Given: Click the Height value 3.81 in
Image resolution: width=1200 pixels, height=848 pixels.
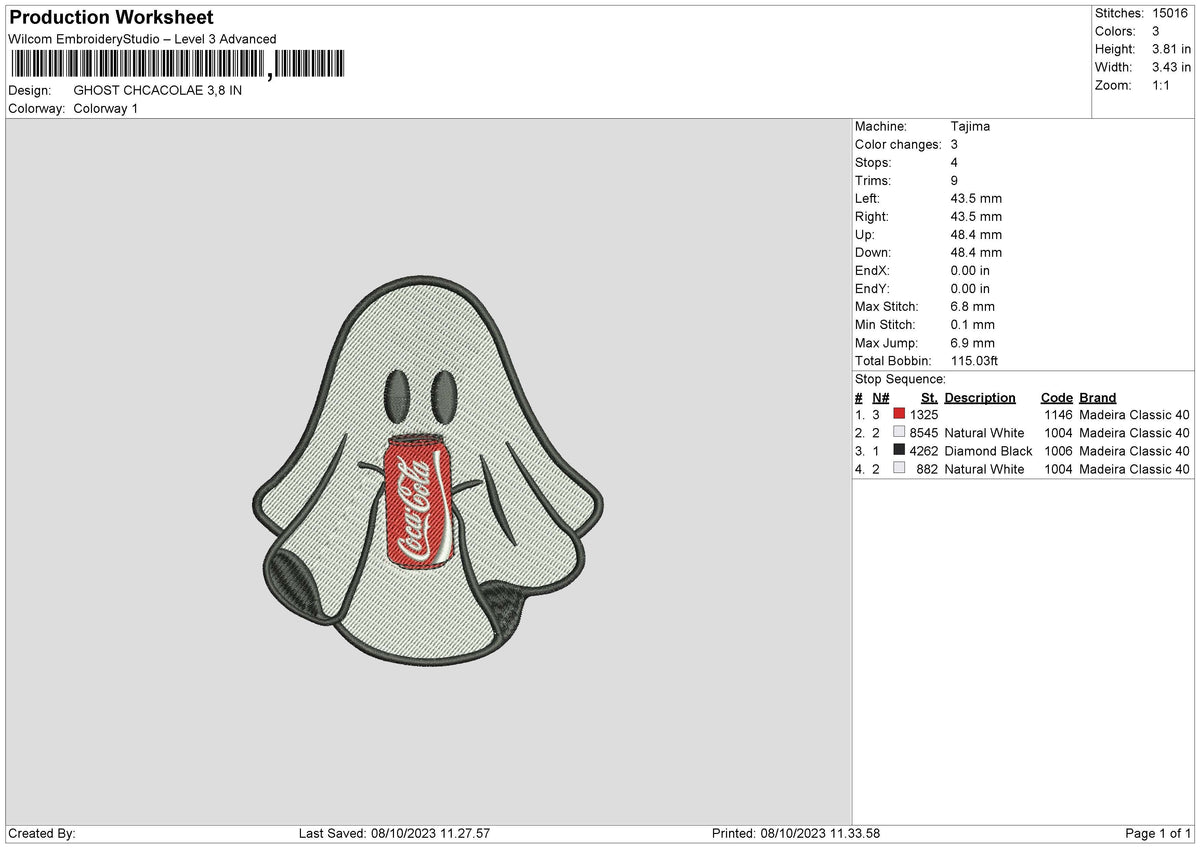Looking at the screenshot, I should click(1172, 49).
